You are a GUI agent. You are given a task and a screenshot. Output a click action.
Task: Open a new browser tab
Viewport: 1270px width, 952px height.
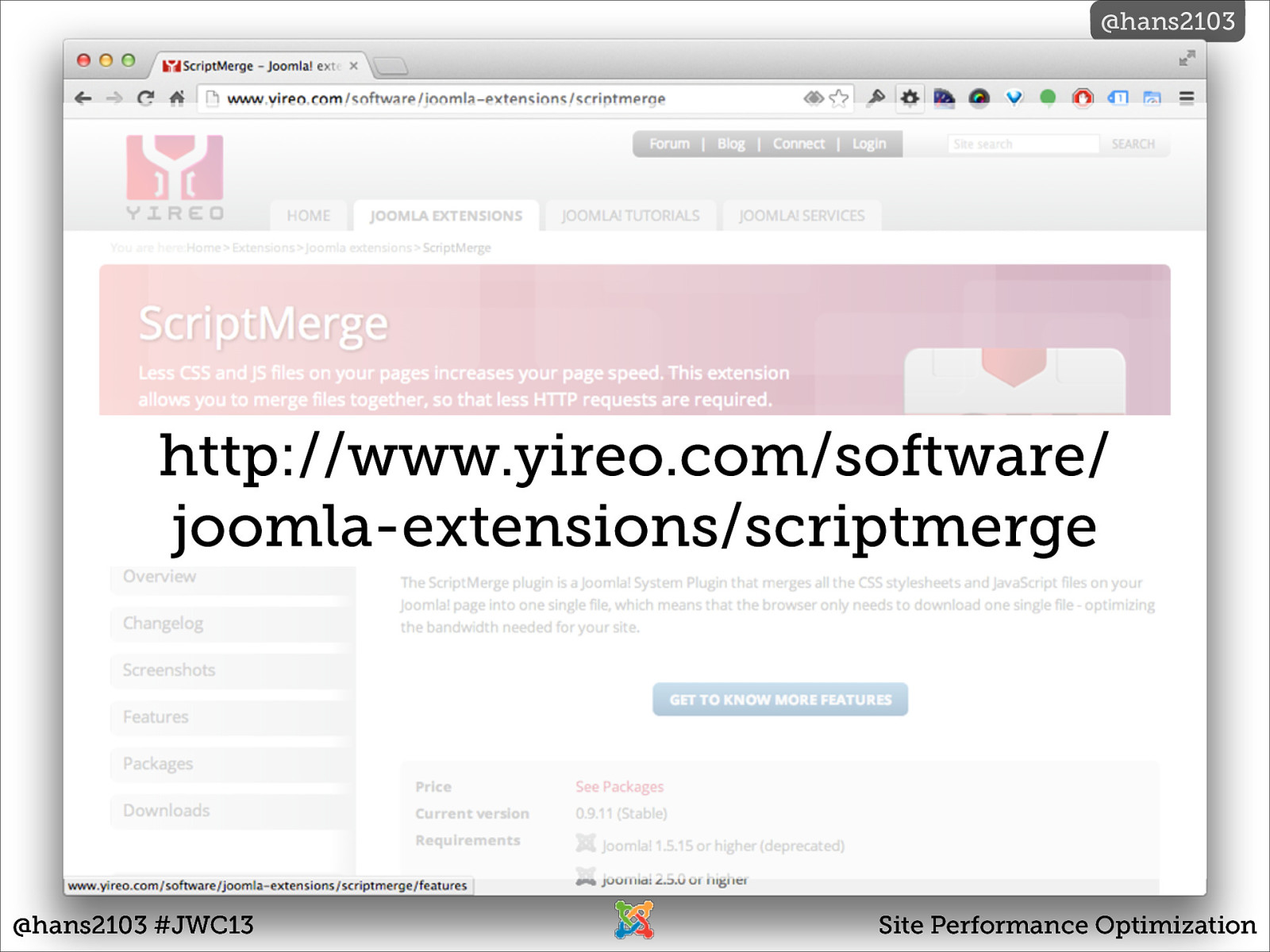[x=390, y=66]
